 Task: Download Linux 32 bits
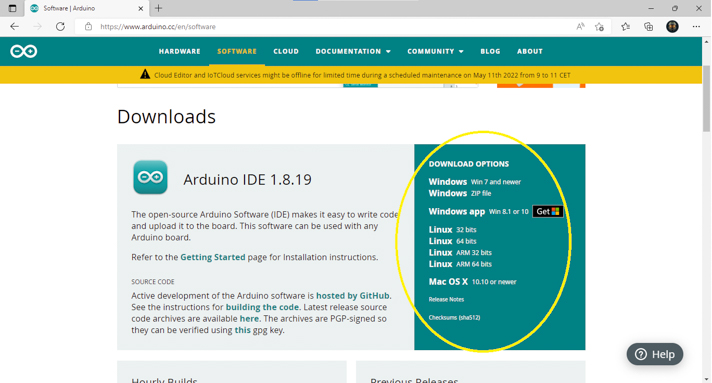pos(452,229)
